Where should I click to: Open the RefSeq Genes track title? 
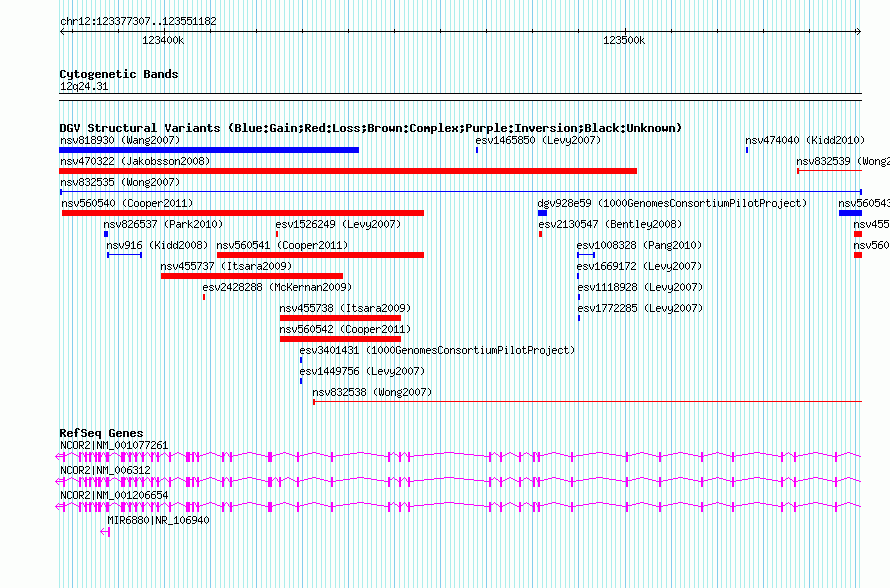[102, 432]
